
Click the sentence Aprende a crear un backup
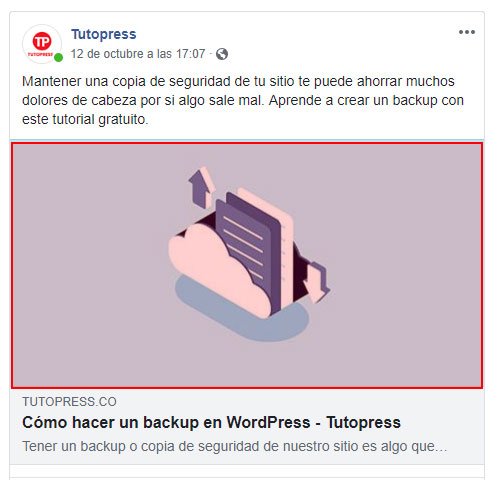366,100
